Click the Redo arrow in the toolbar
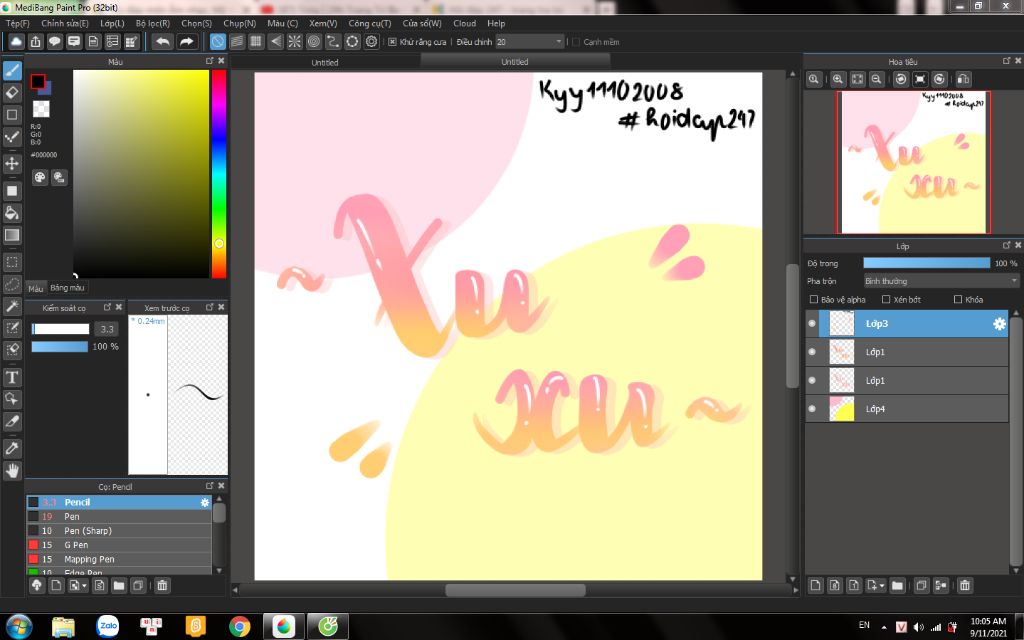1024x640 pixels. pos(187,42)
